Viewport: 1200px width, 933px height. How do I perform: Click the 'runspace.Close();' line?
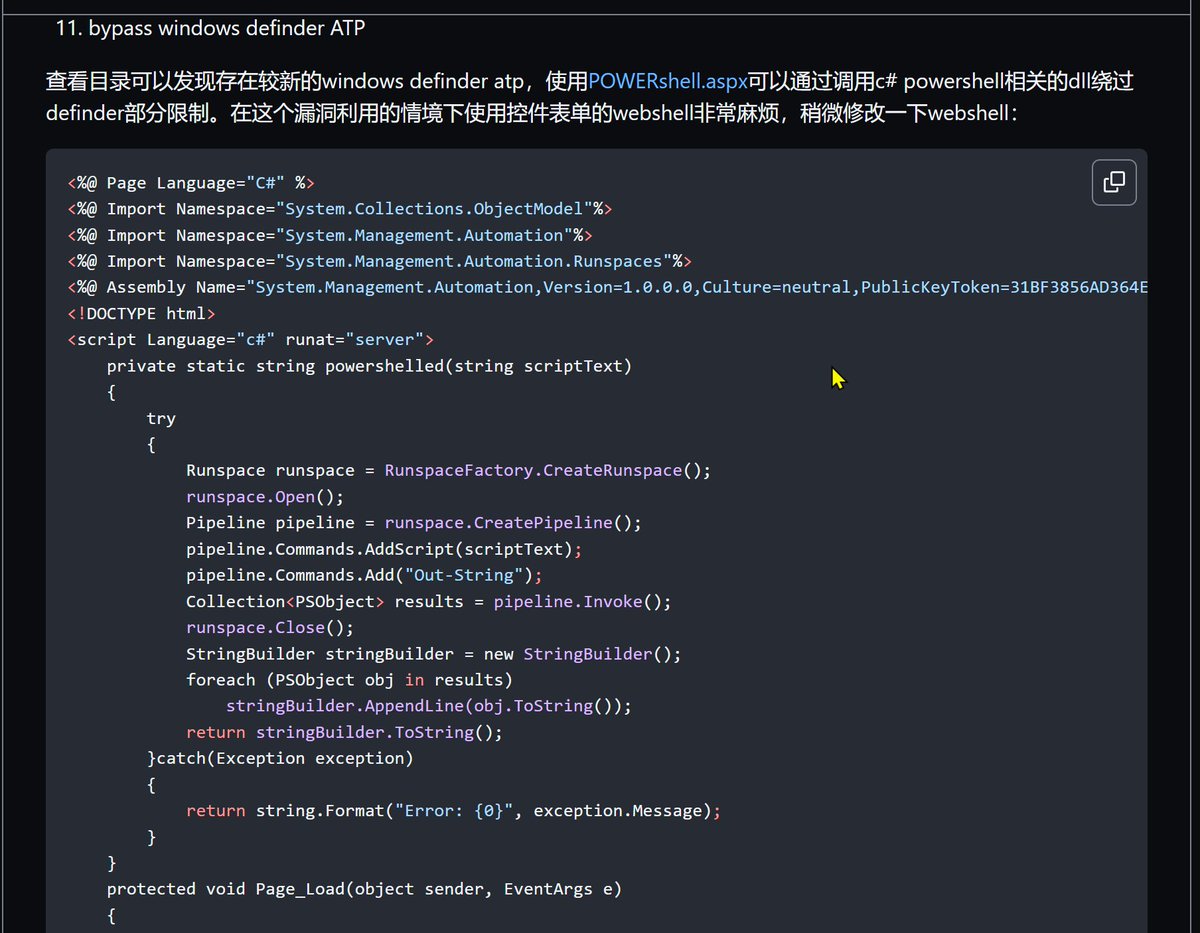tap(270, 628)
